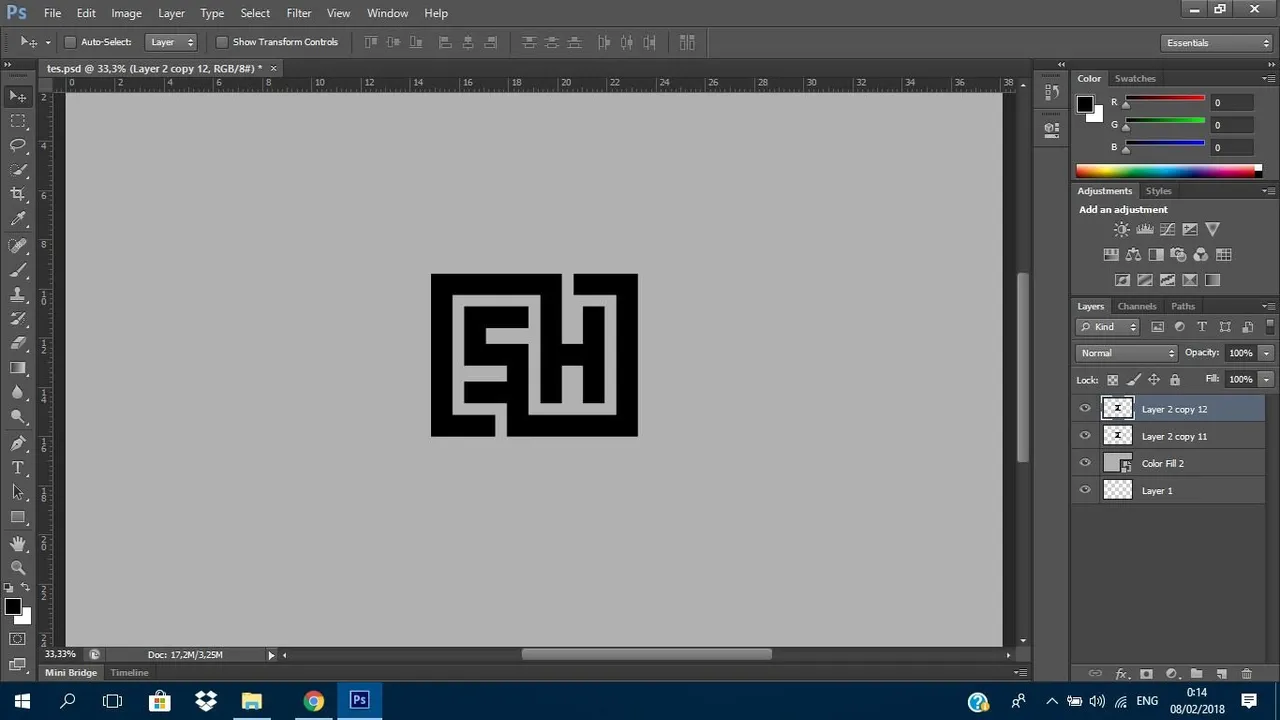
Task: Hide Layer 1 visibility eye
Action: click(1085, 490)
